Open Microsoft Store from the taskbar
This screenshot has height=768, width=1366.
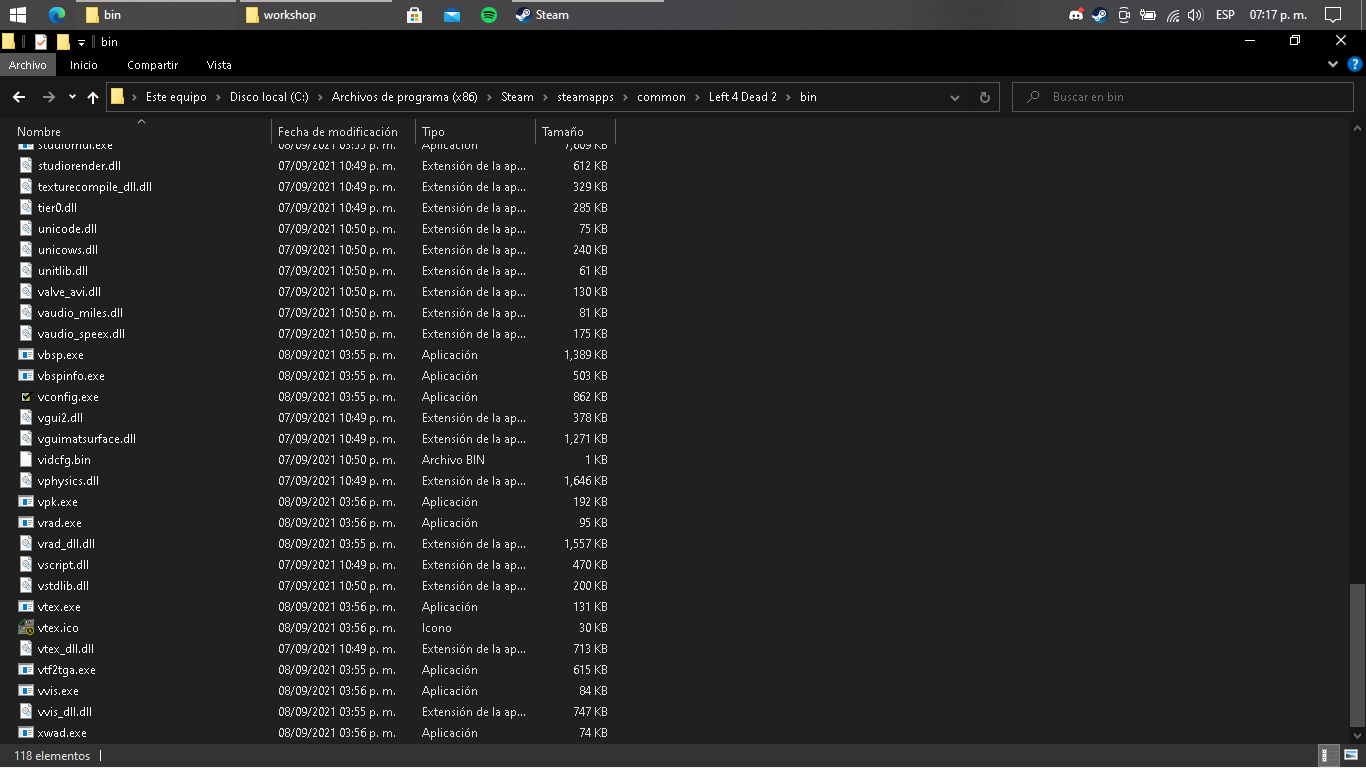[x=414, y=15]
